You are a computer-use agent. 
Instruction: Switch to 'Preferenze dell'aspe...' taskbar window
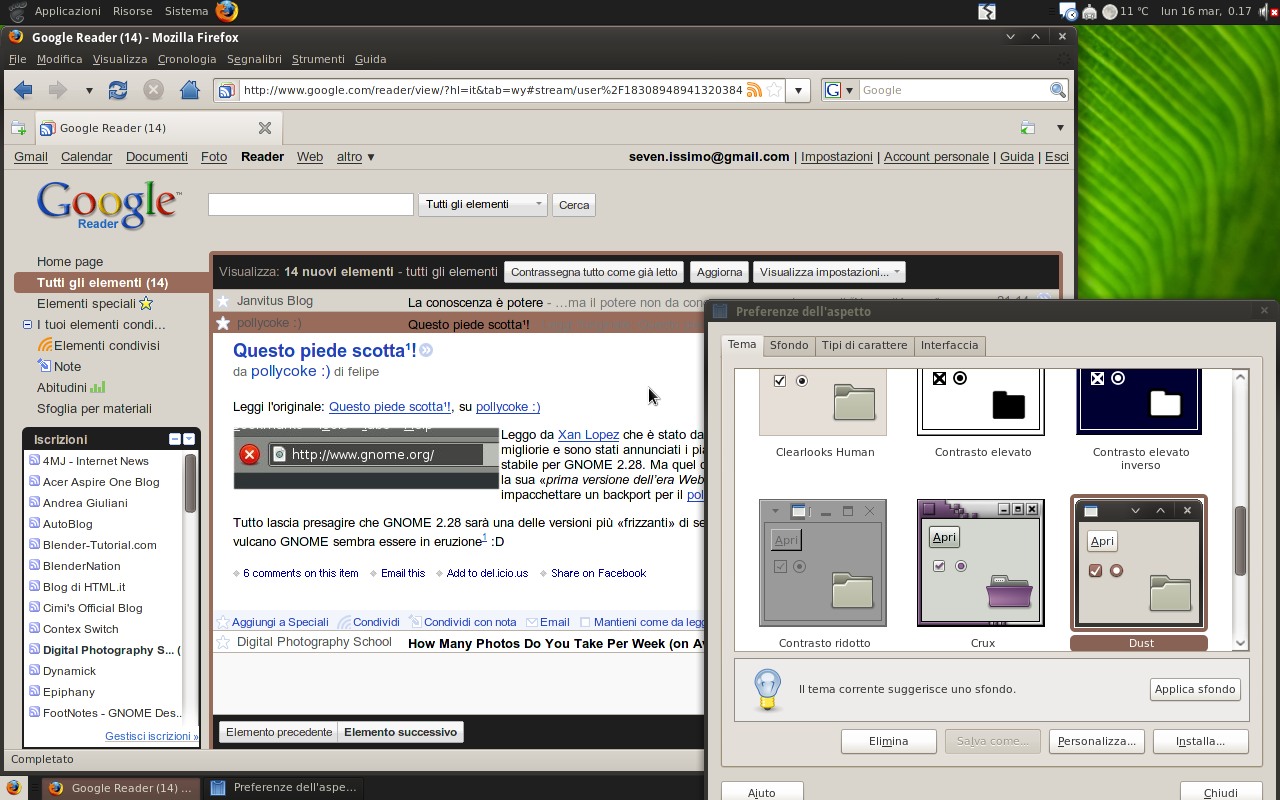[284, 787]
